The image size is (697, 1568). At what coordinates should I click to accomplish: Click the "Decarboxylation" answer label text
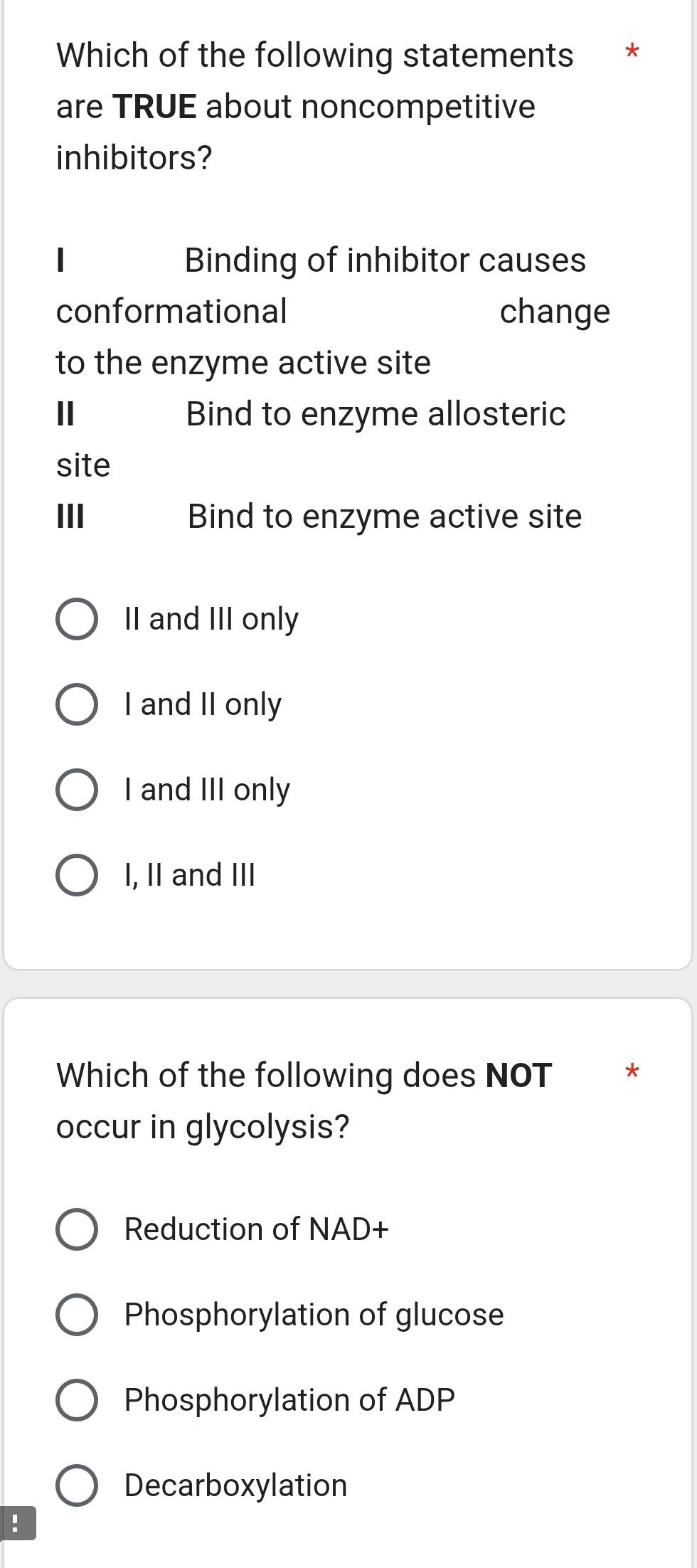(235, 1485)
